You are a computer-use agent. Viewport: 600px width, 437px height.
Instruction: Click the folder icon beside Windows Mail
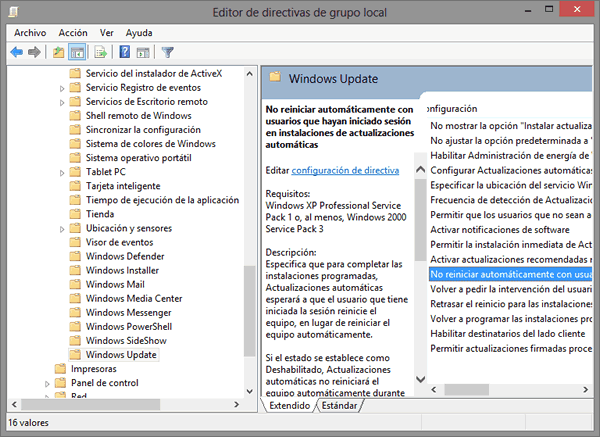[x=75, y=284]
